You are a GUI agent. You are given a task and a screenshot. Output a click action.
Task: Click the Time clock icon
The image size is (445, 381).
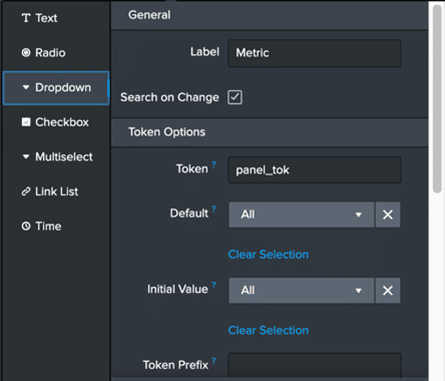click(26, 226)
